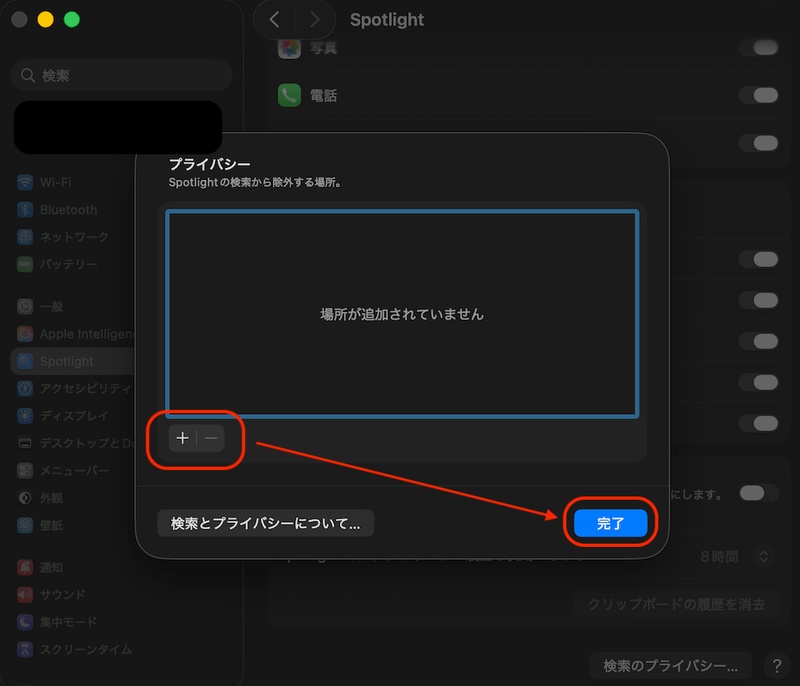
Task: Select Spotlight in the sidebar
Action: 74,361
